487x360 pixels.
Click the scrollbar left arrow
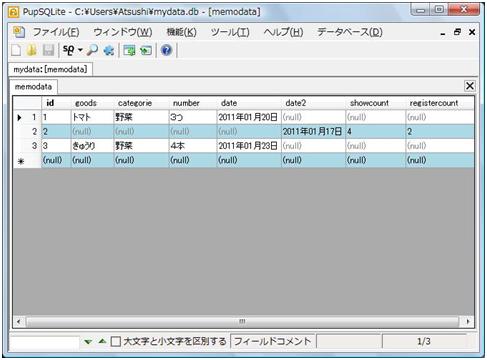(x=19, y=322)
